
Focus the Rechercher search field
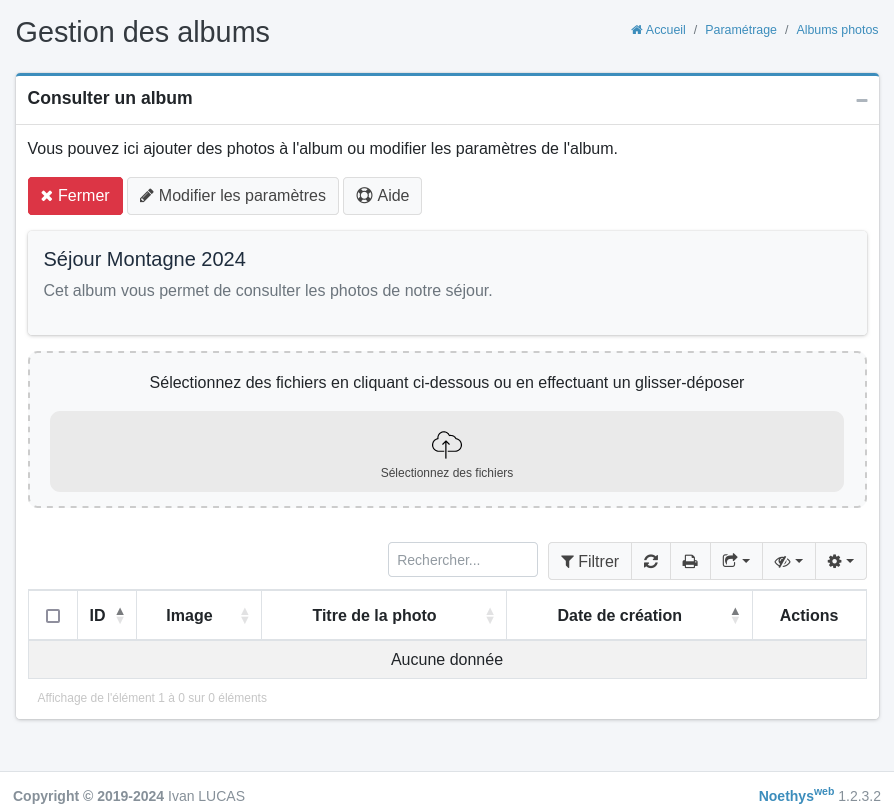(463, 560)
